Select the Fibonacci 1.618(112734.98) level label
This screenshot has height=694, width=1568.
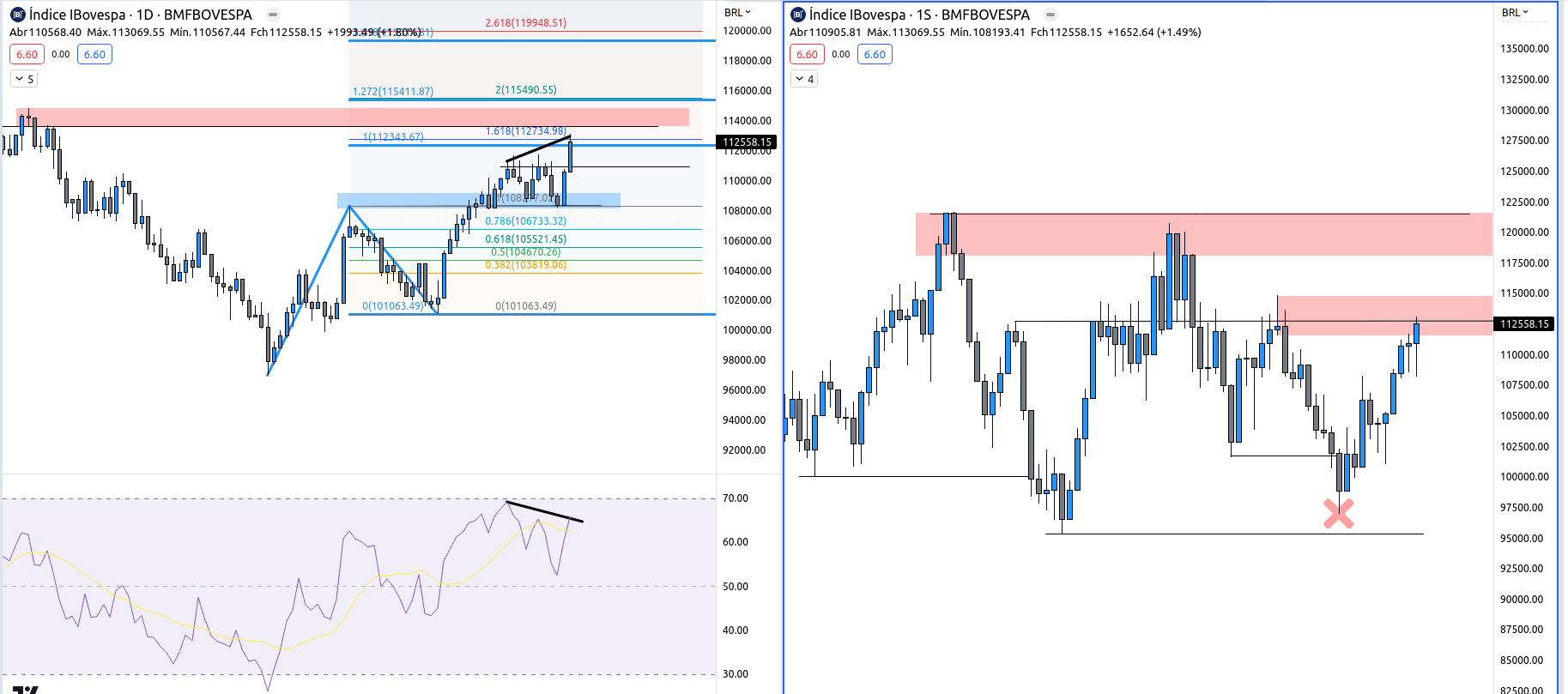[x=525, y=131]
